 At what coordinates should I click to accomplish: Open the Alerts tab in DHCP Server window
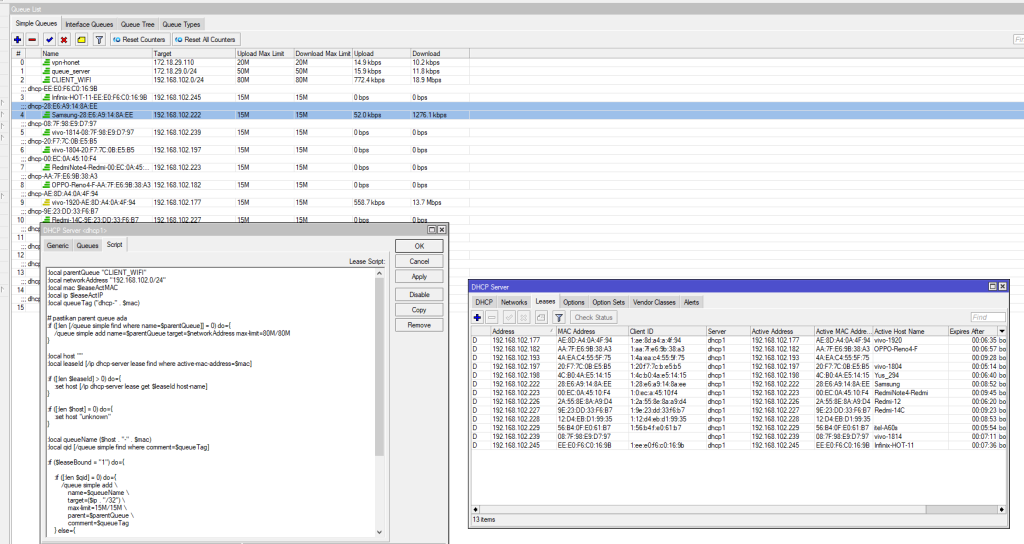click(x=691, y=302)
